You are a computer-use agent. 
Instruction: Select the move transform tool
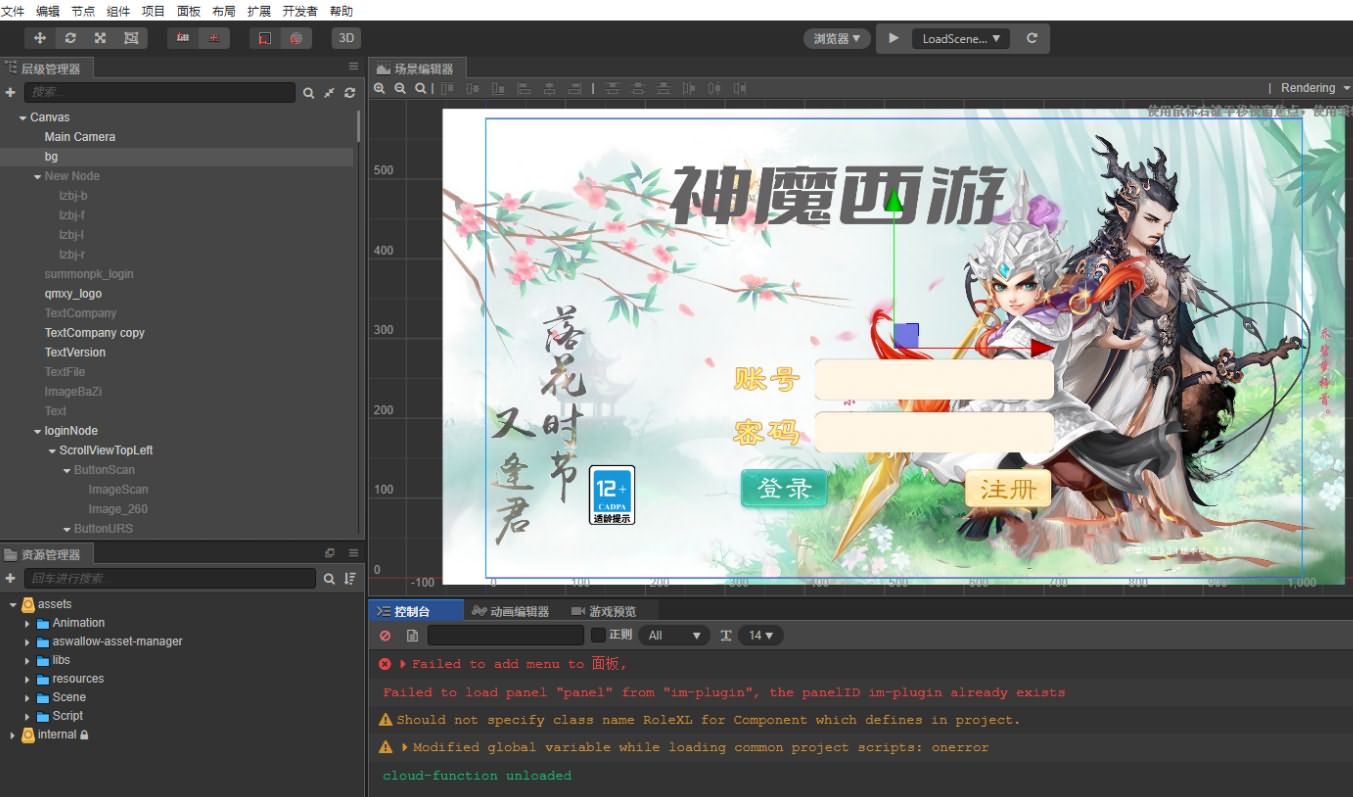(40, 38)
